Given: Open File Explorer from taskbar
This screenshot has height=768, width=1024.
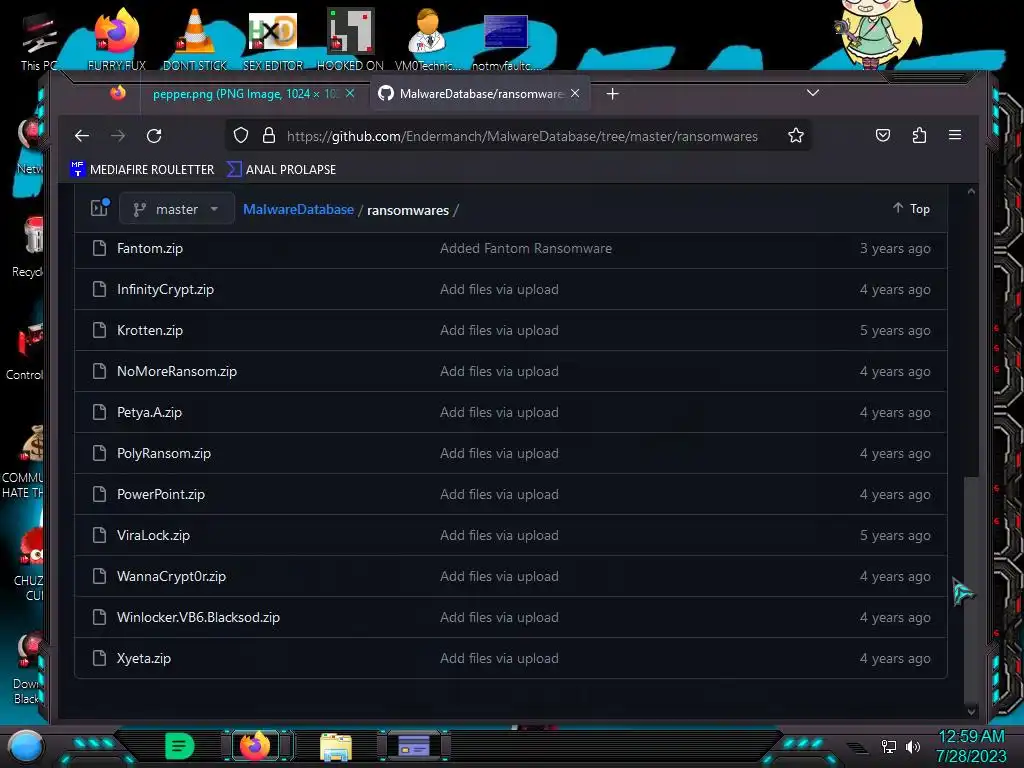Looking at the screenshot, I should coord(336,747).
